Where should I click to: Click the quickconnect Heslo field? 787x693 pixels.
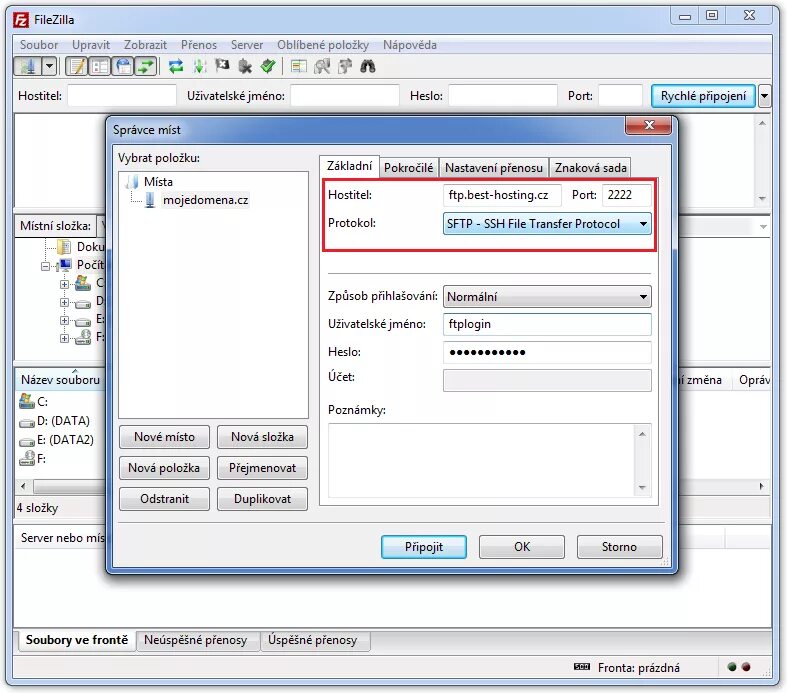(503, 95)
